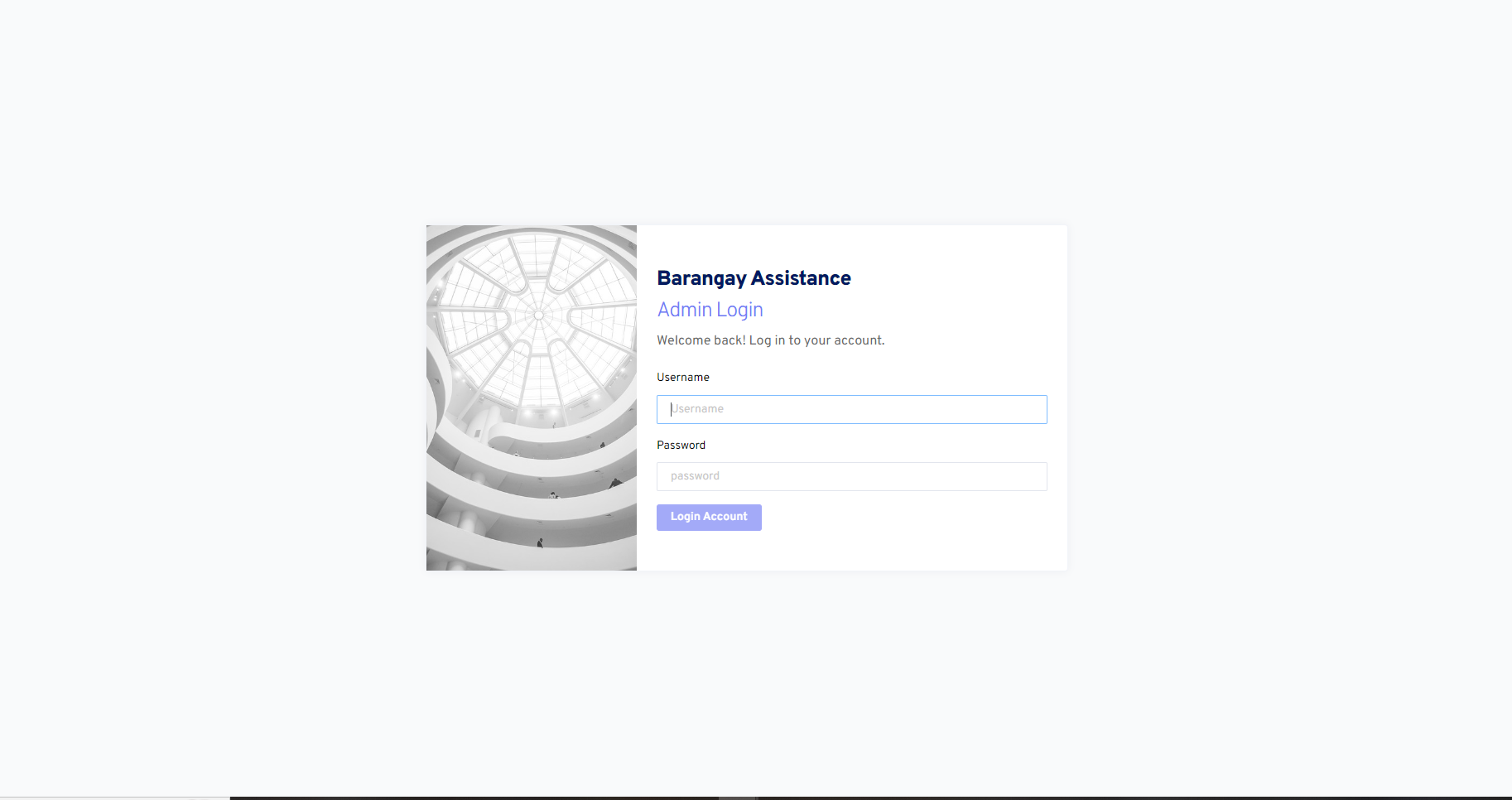Image resolution: width=1512 pixels, height=800 pixels.
Task: Click the person silhouette at the photo's bottom
Action: tap(540, 542)
